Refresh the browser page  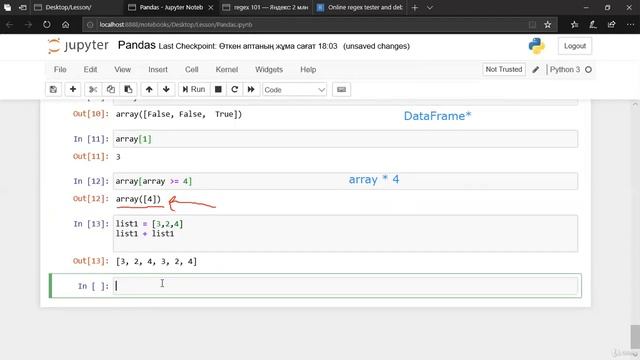point(47,24)
